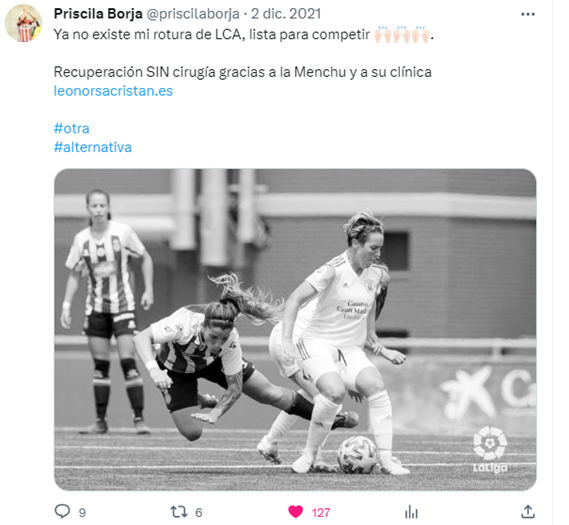The height and width of the screenshot is (525, 569).
Task: Click the reply speech bubble icon
Action: 62,512
